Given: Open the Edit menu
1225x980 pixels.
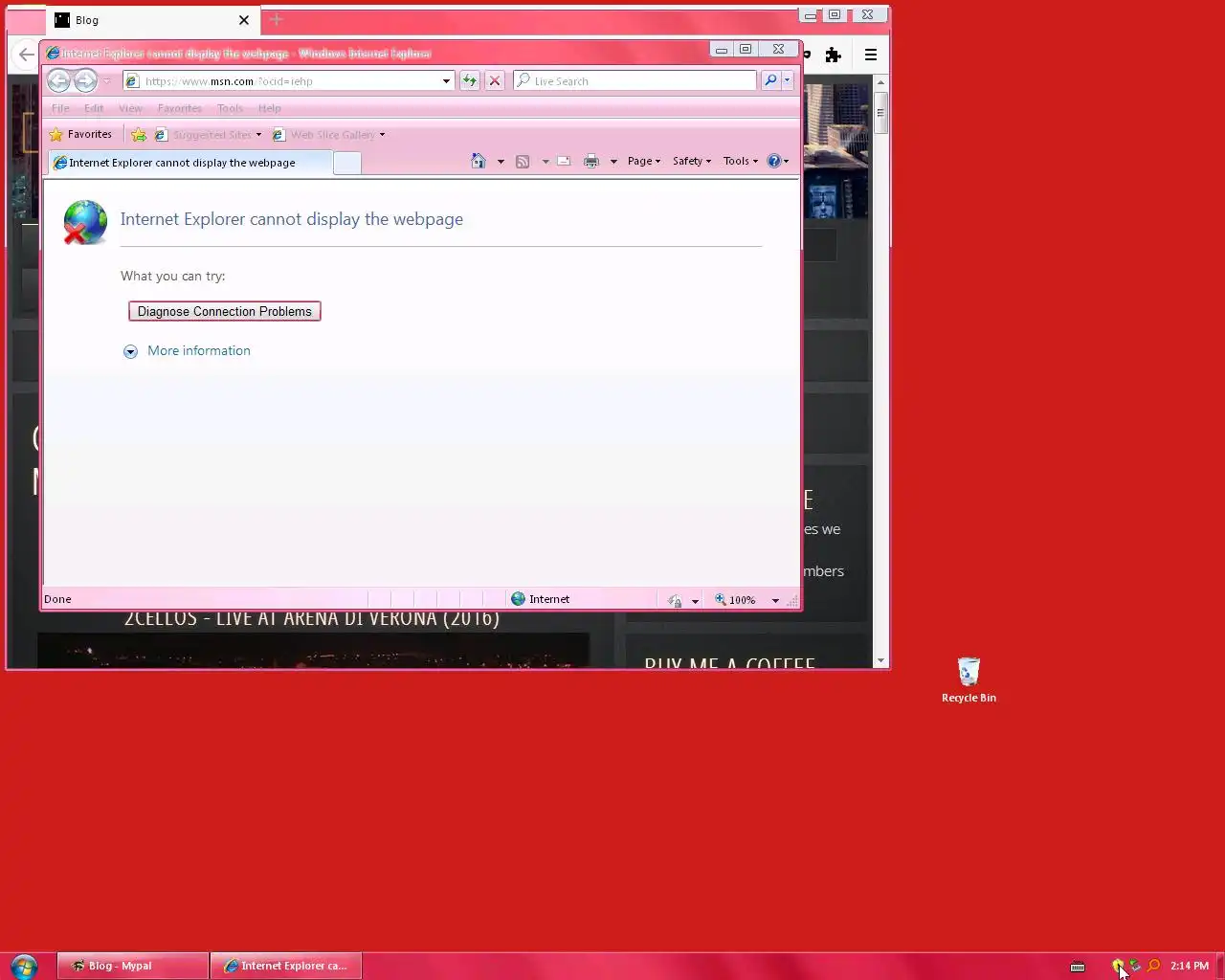Looking at the screenshot, I should (x=94, y=108).
